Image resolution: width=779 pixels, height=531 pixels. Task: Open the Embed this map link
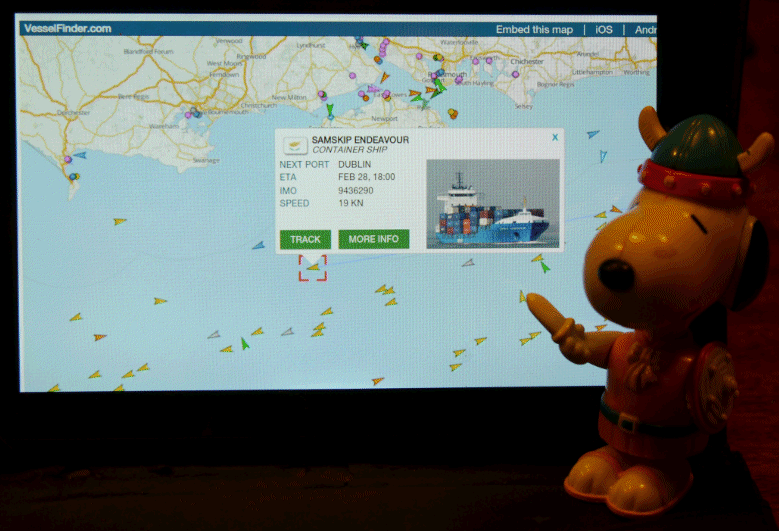click(534, 29)
